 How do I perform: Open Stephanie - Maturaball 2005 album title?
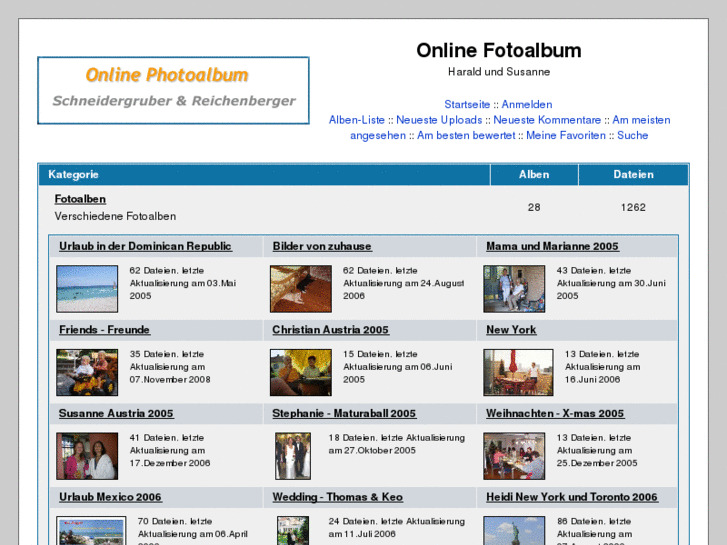[344, 413]
